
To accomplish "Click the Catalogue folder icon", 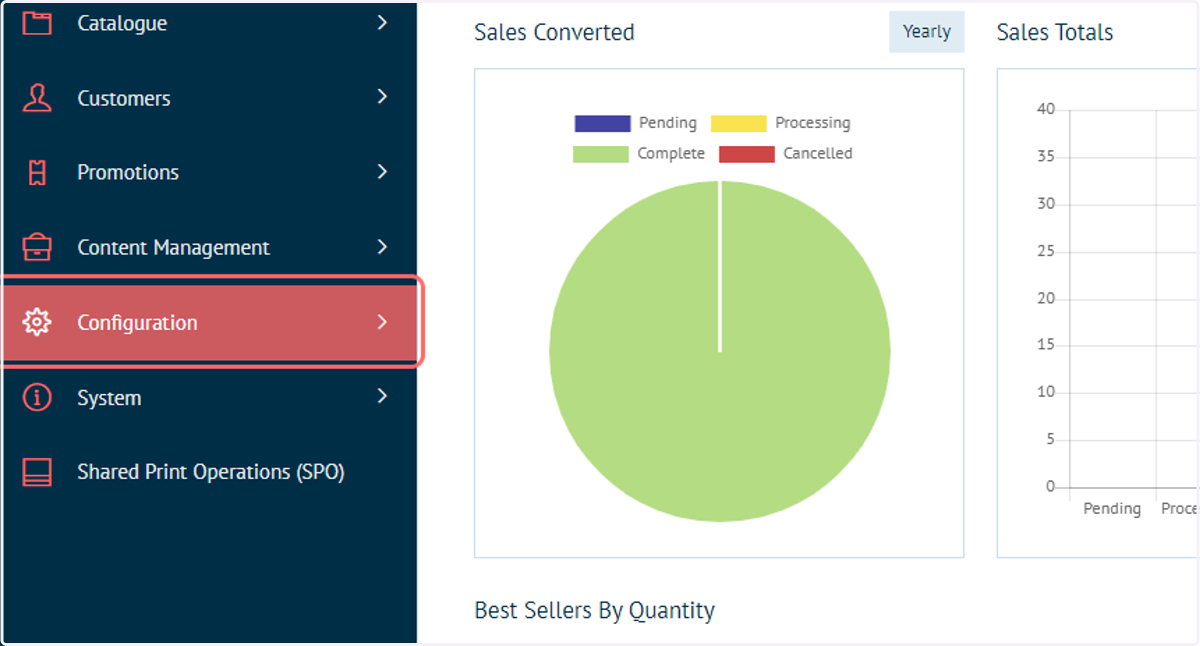I will coord(37,22).
